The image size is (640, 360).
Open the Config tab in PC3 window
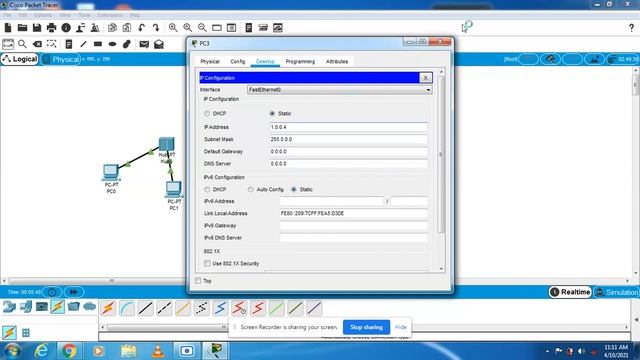pos(238,62)
